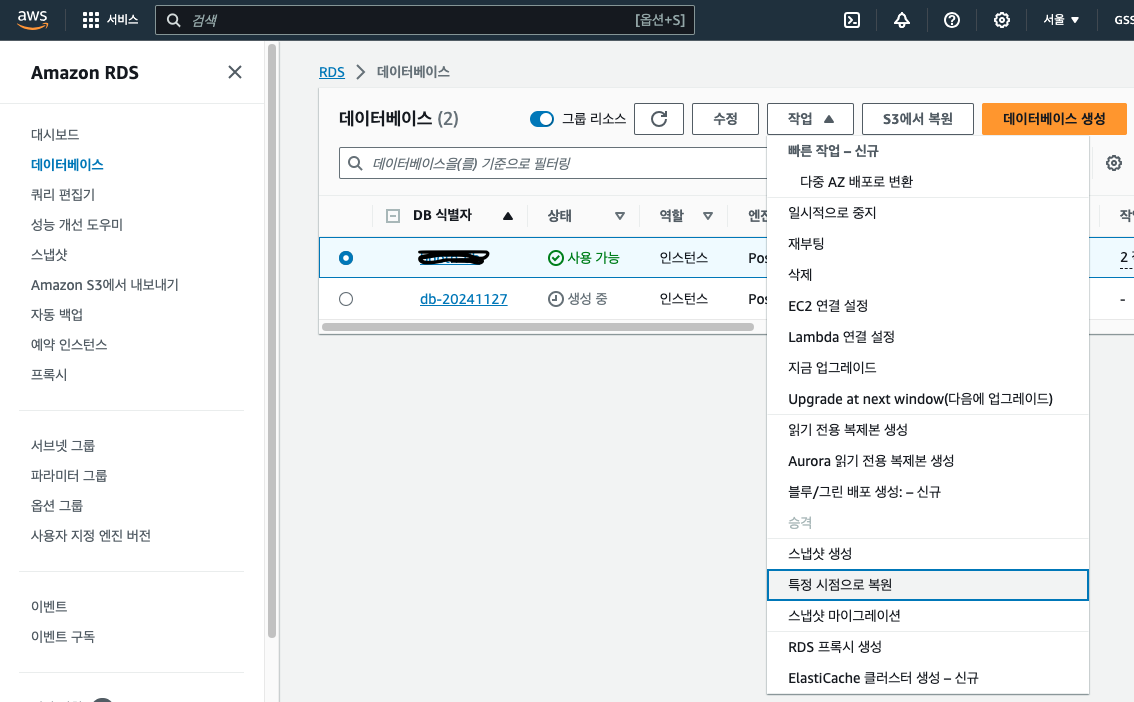
Task: Choose 삭제 from actions menu
Action: click(x=928, y=275)
